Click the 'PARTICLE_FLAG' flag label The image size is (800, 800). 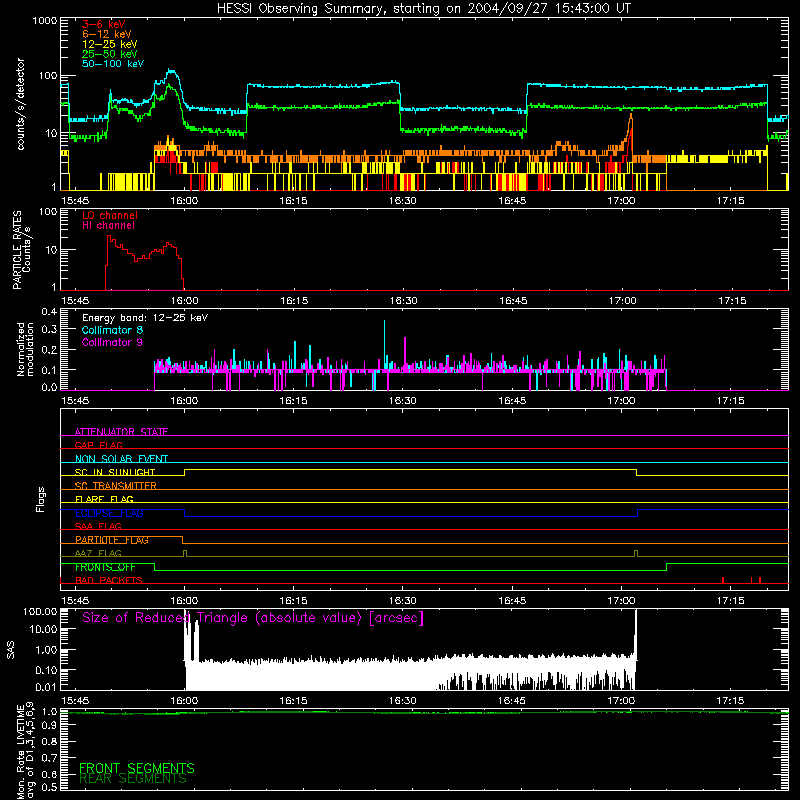click(x=112, y=540)
